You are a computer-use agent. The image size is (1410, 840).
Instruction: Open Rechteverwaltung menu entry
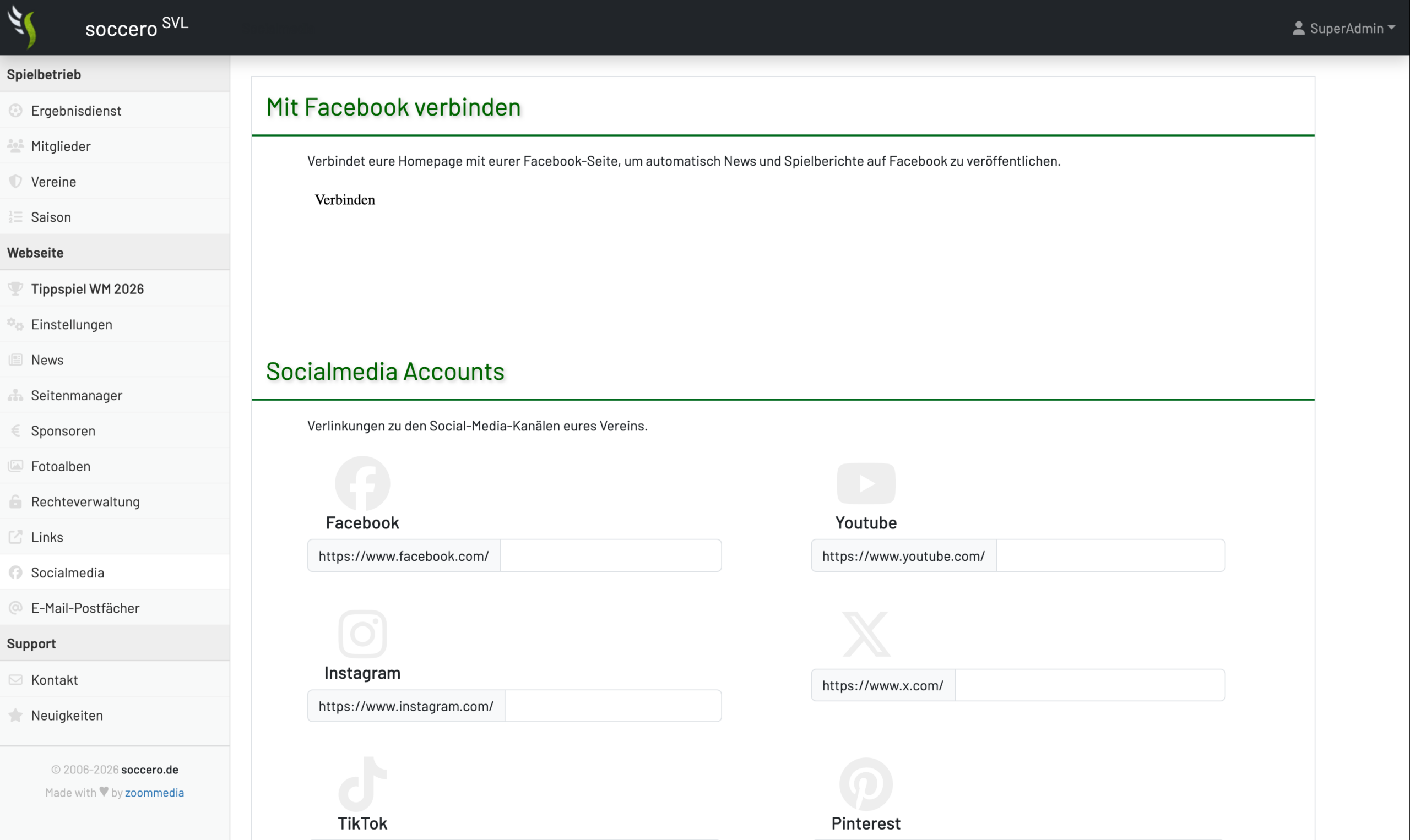click(115, 501)
